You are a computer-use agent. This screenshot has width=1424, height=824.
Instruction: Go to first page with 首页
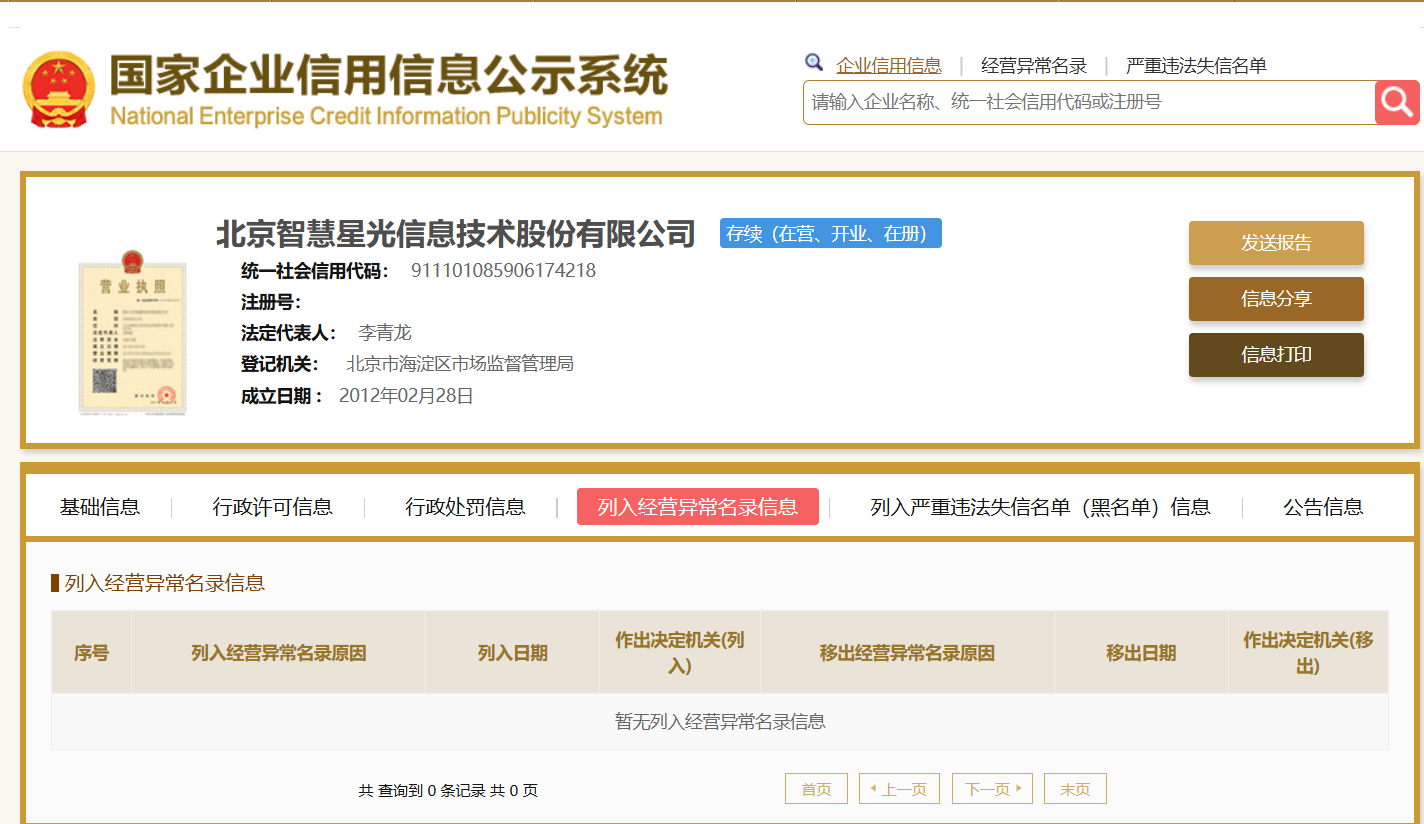[816, 789]
